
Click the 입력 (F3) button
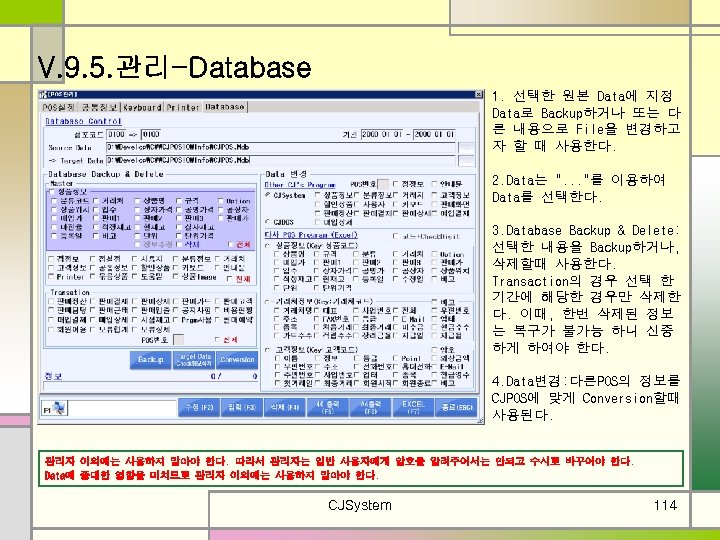click(x=242, y=407)
